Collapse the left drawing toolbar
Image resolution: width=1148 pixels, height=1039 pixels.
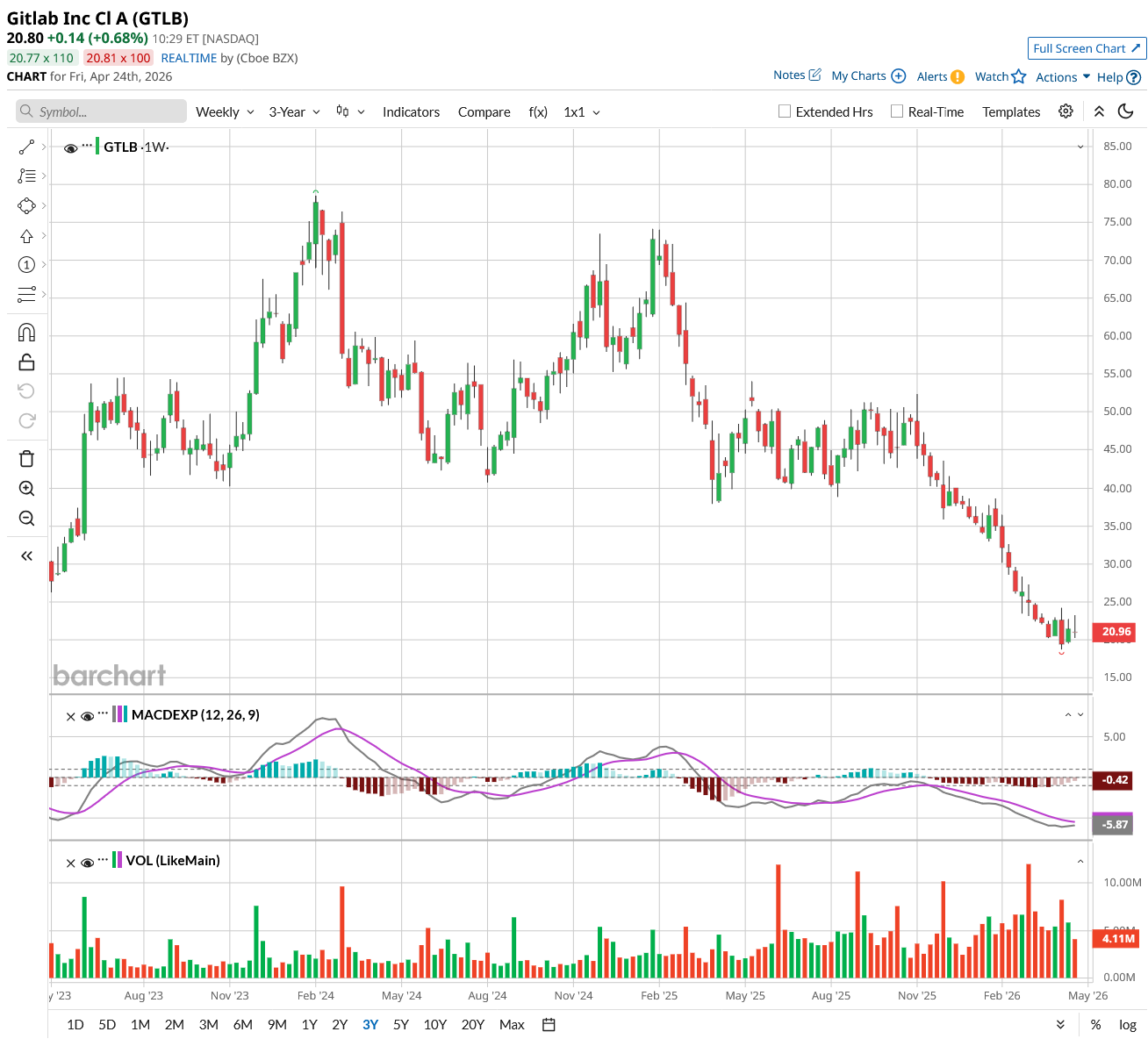[x=26, y=555]
